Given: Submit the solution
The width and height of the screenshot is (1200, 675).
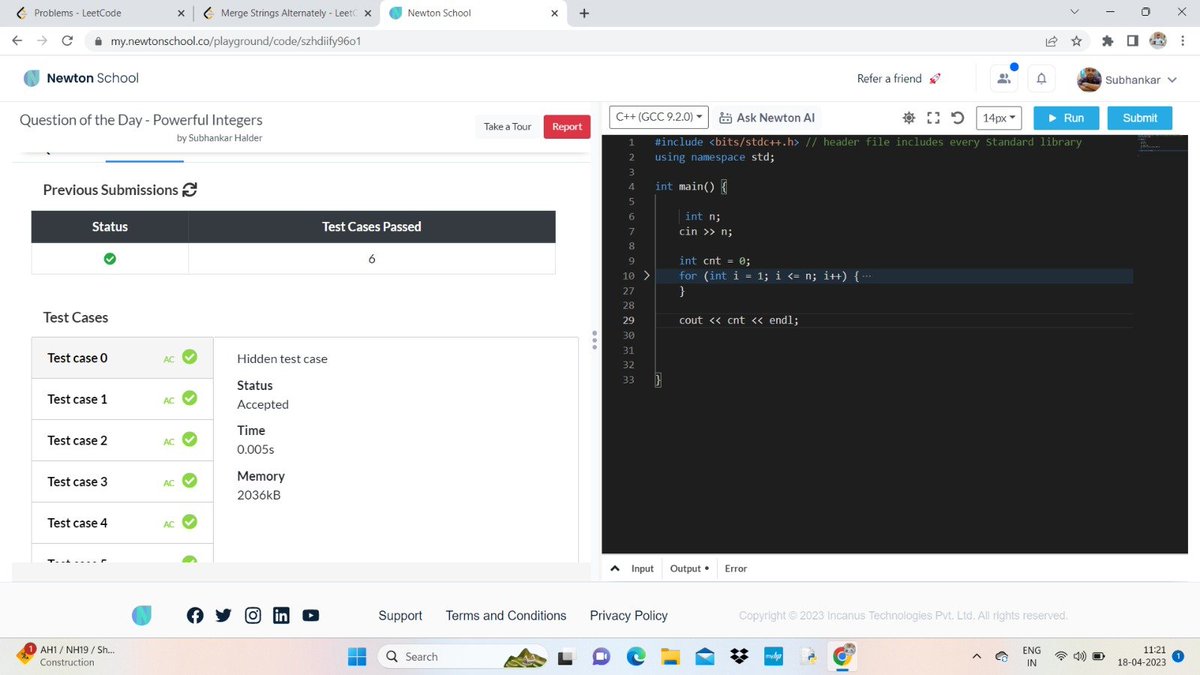Looking at the screenshot, I should (1140, 118).
